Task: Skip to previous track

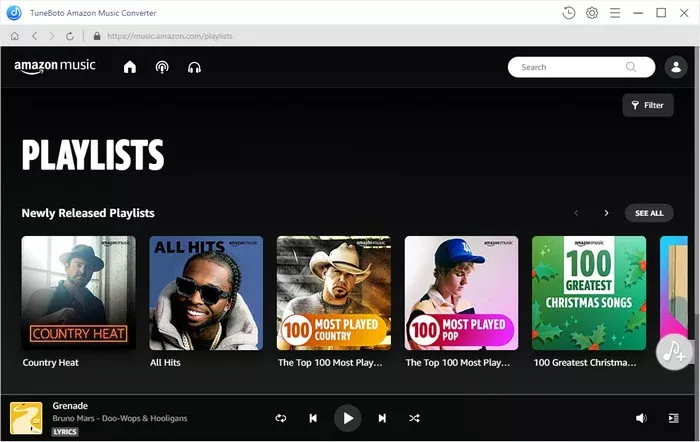Action: [313, 418]
